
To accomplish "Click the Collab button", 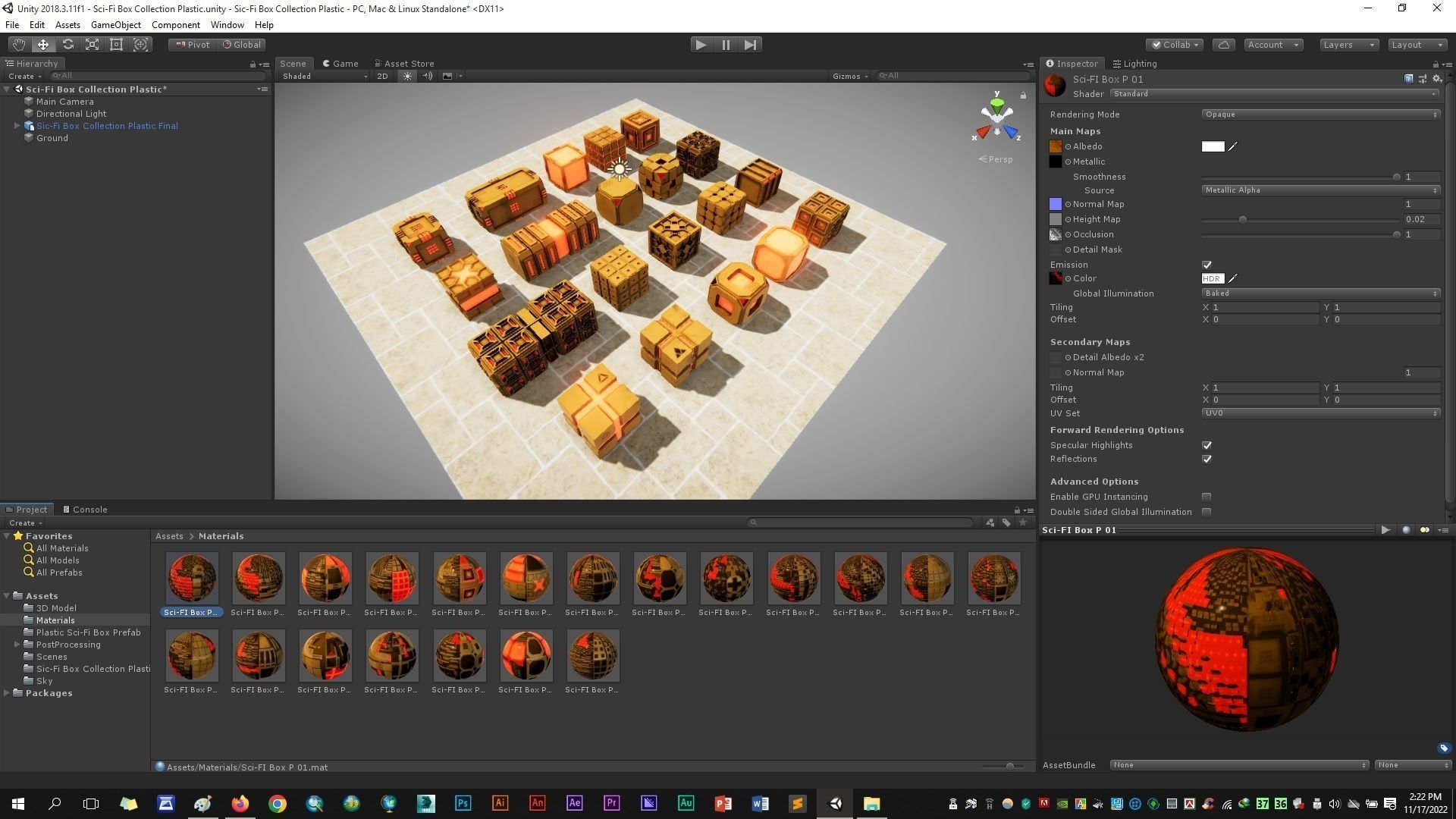I will point(1175,45).
